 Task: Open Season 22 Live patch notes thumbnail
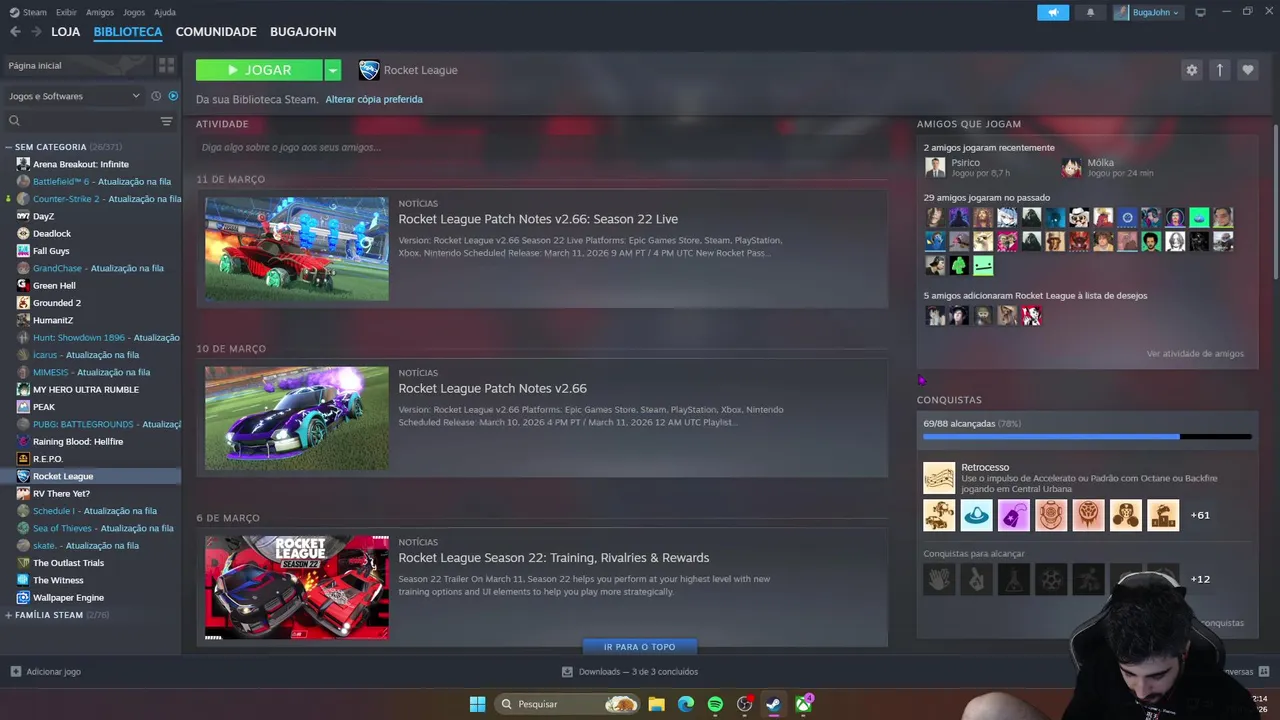click(297, 249)
